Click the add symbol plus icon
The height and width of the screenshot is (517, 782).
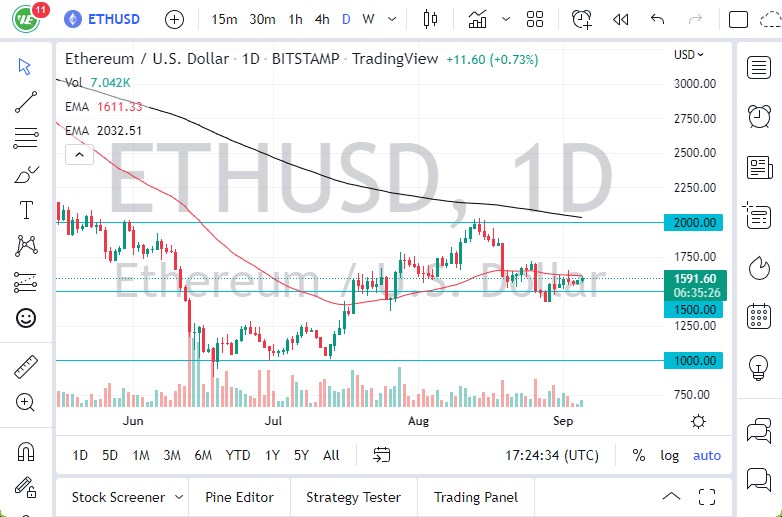(174, 19)
